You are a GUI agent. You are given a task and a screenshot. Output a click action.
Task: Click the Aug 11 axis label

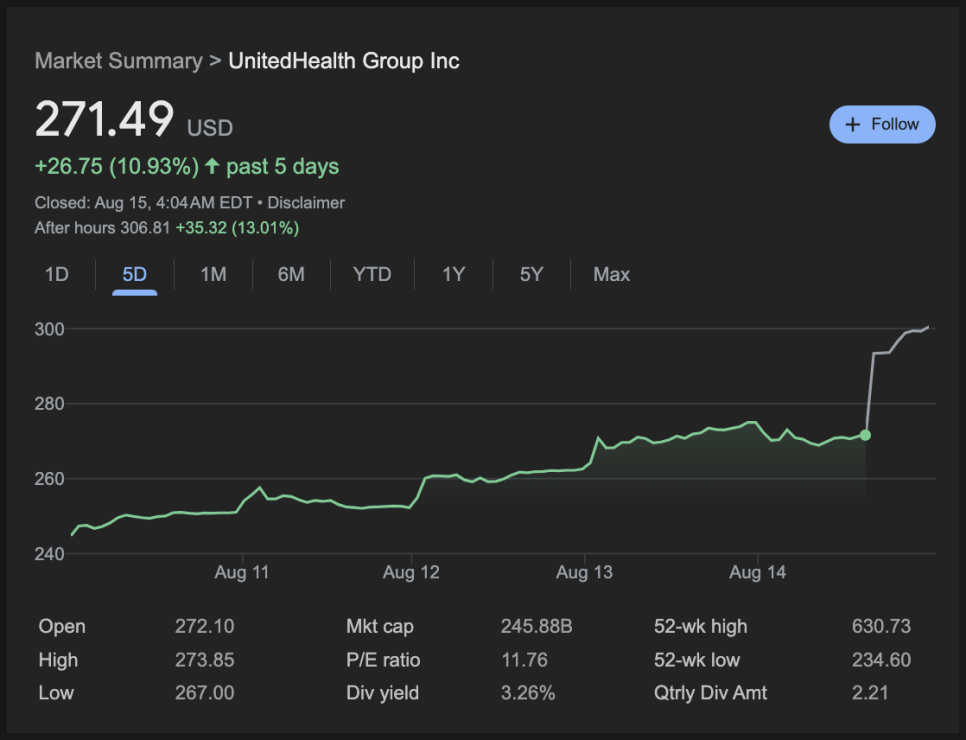(x=242, y=572)
